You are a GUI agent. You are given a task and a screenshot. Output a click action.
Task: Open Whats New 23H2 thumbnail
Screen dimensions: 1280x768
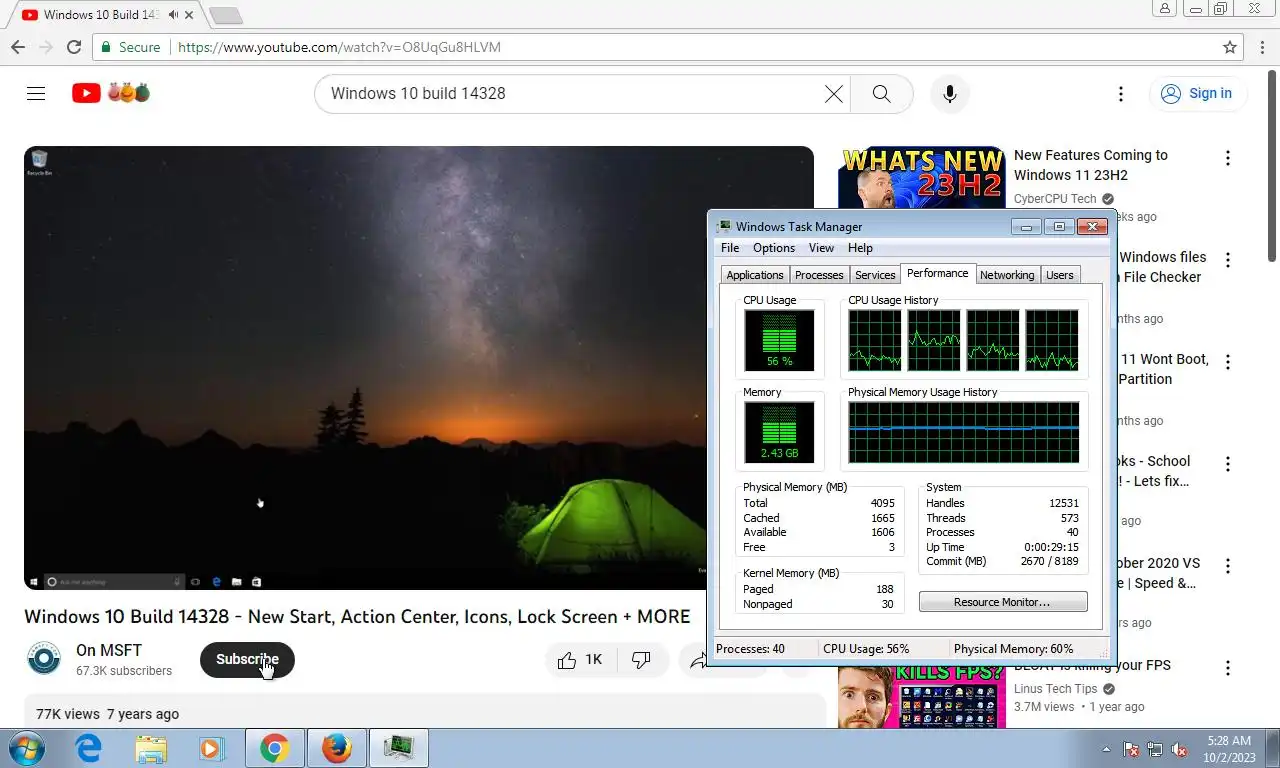coord(921,178)
